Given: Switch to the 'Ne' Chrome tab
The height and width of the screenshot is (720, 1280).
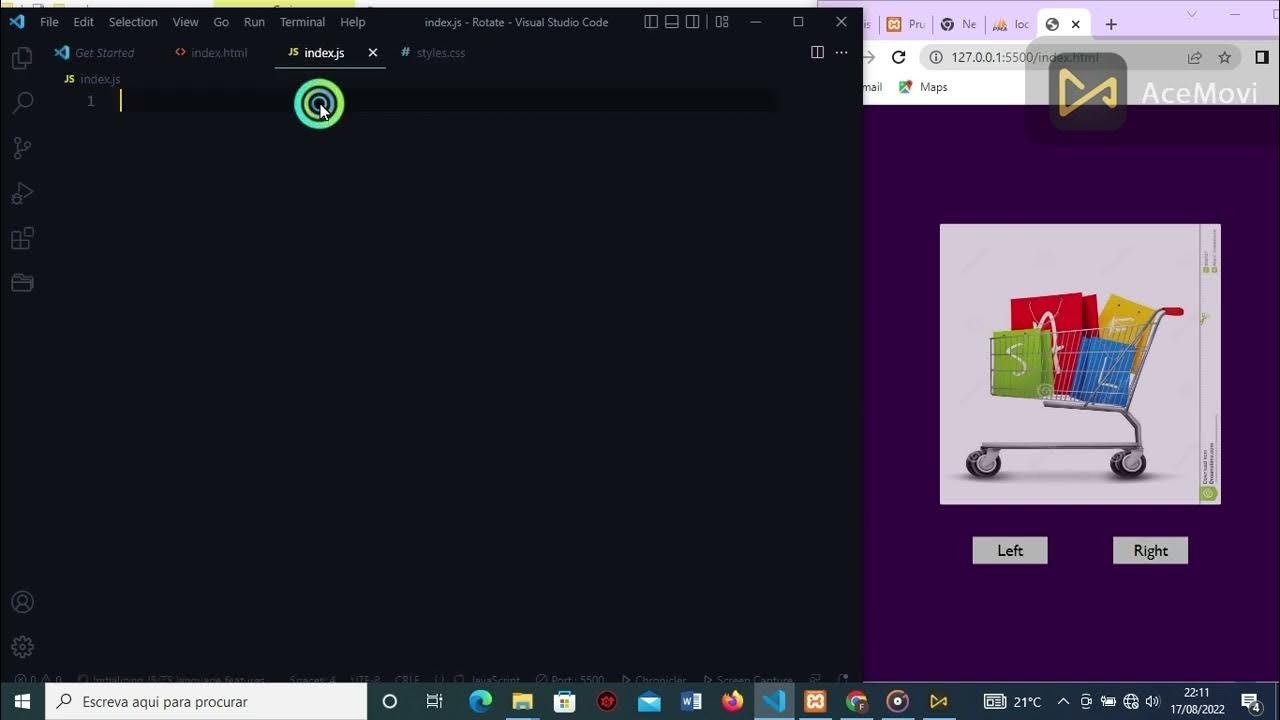Looking at the screenshot, I should [x=958, y=24].
